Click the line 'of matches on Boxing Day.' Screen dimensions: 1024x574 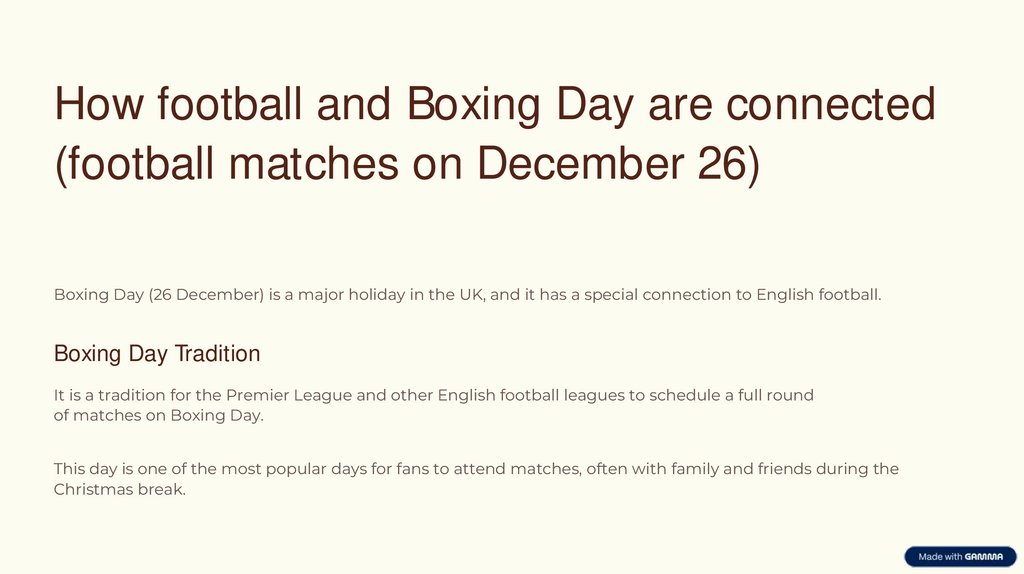[158, 415]
